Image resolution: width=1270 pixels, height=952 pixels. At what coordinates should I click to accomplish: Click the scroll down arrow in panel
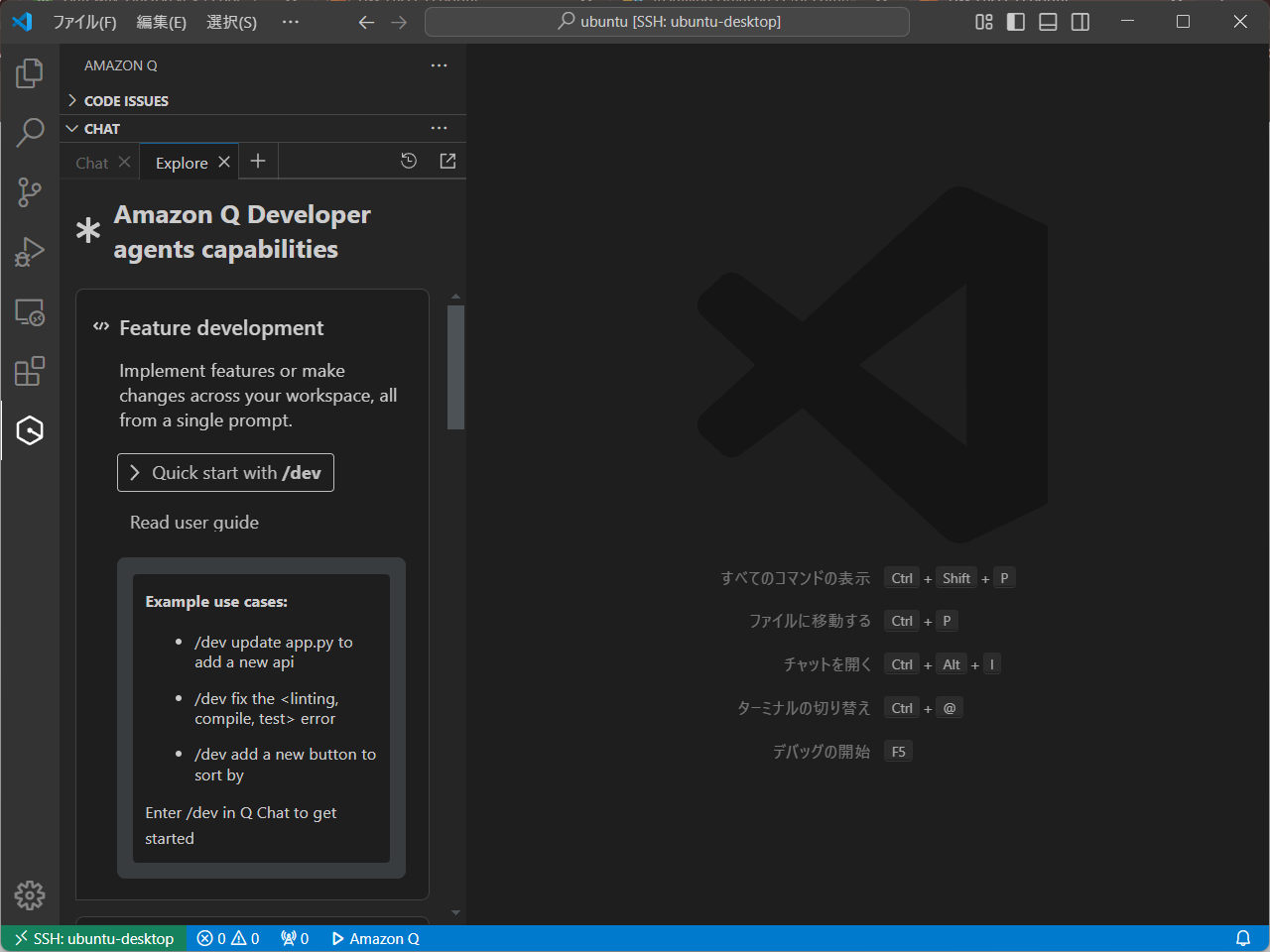pos(455,912)
